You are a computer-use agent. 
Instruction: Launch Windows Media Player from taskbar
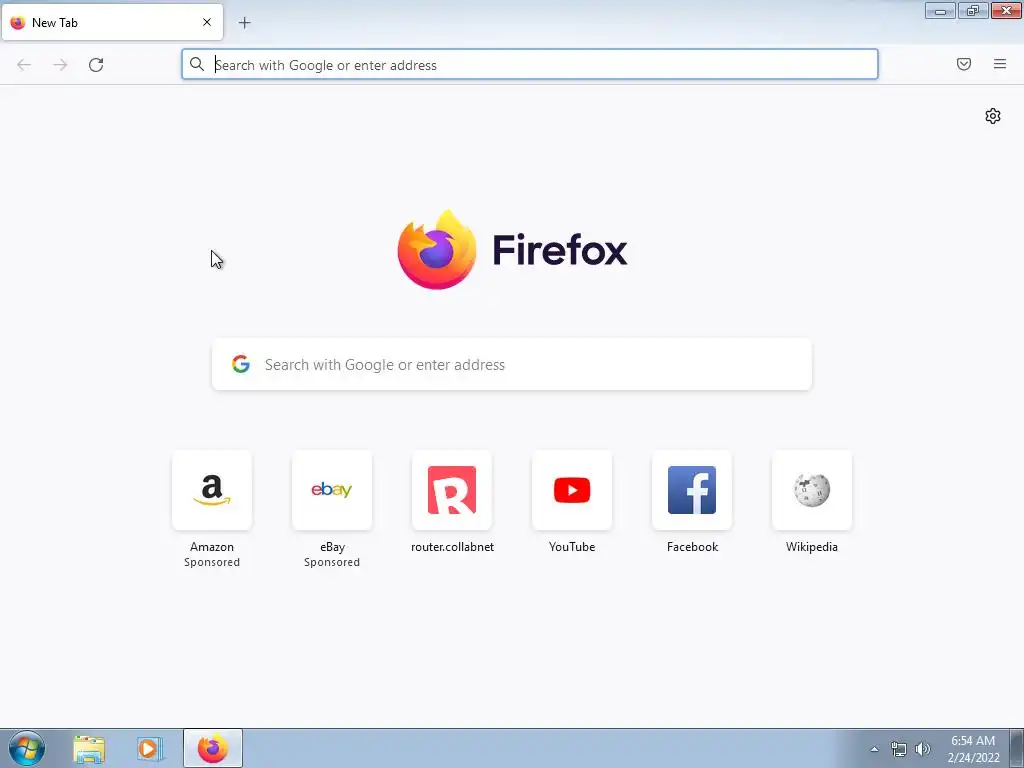pyautogui.click(x=150, y=748)
